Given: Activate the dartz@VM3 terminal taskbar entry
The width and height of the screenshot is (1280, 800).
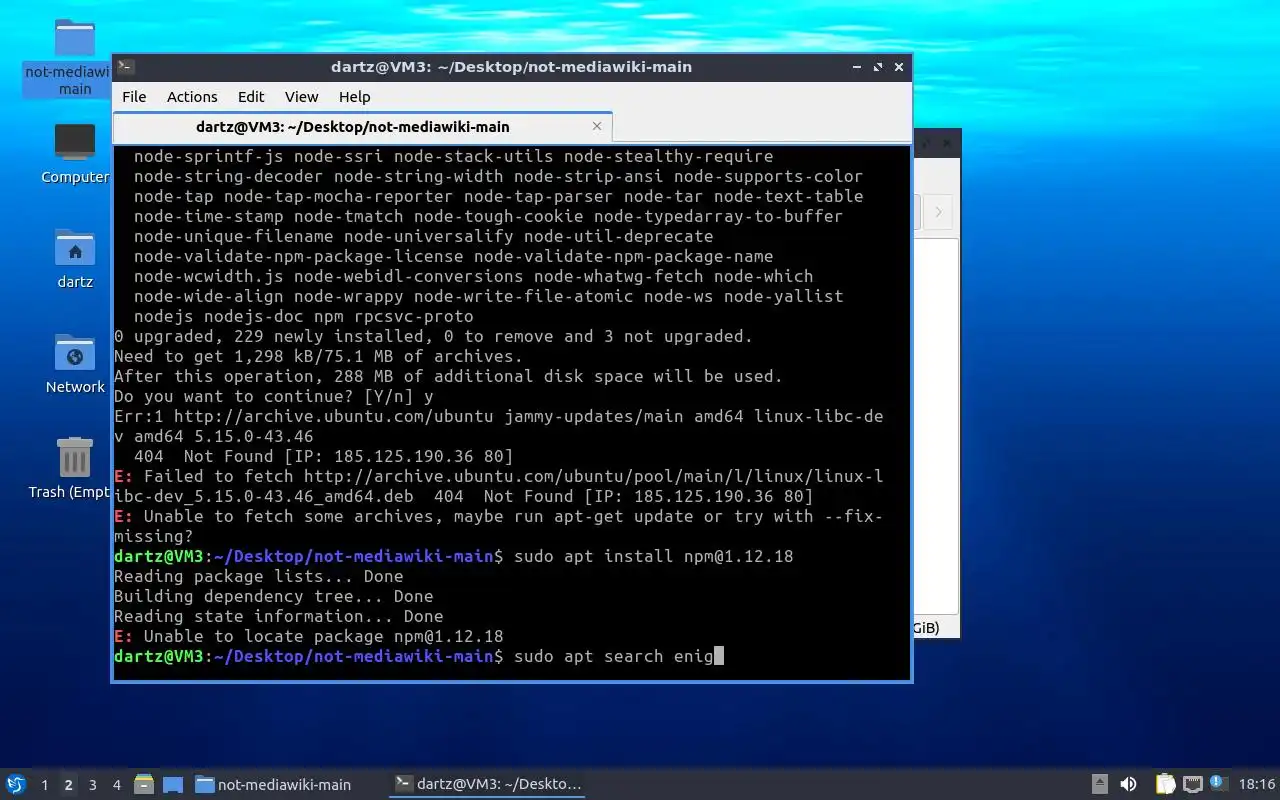Looking at the screenshot, I should (x=488, y=785).
